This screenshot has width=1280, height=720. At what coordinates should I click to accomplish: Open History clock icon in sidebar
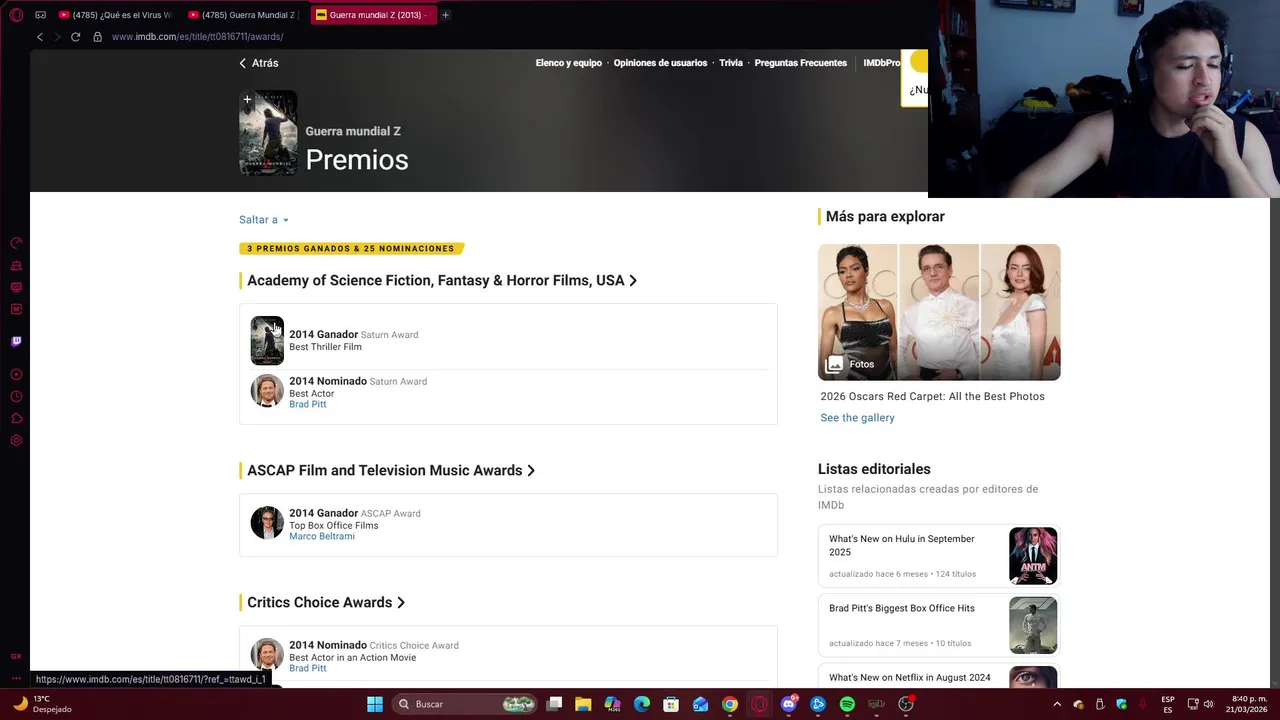[x=16, y=397]
